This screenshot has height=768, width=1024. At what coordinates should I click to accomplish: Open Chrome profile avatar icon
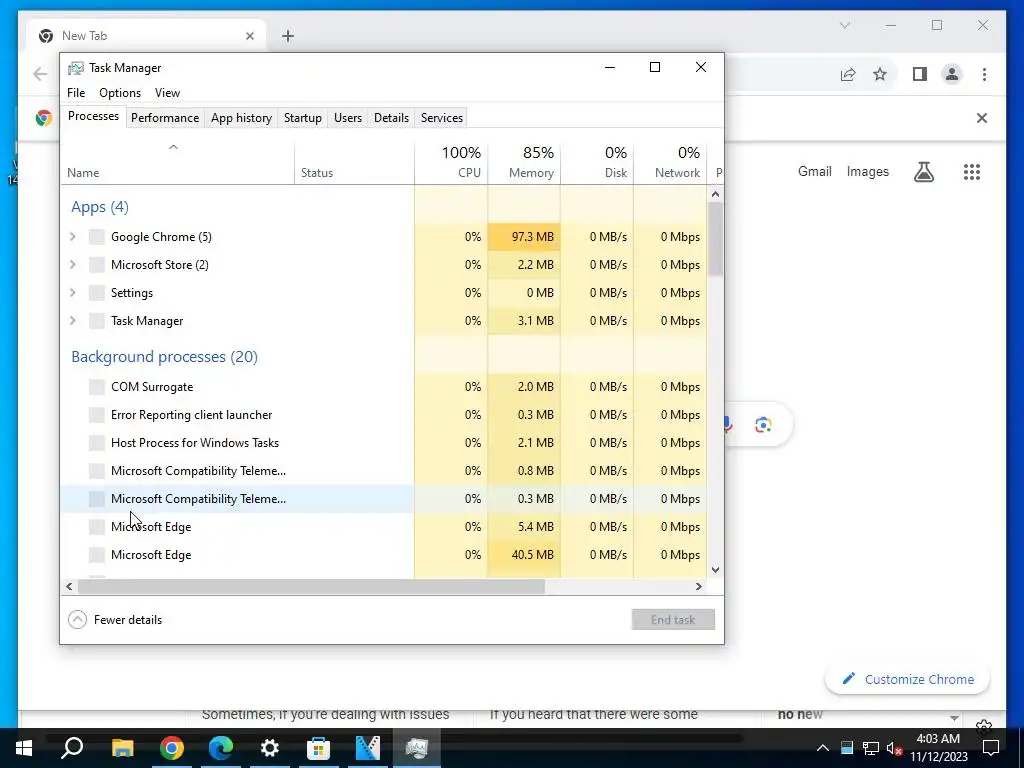(x=952, y=74)
